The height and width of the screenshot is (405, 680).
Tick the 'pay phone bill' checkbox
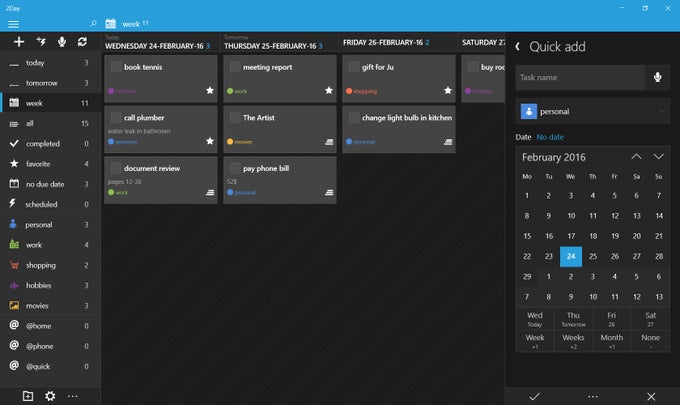tap(234, 168)
